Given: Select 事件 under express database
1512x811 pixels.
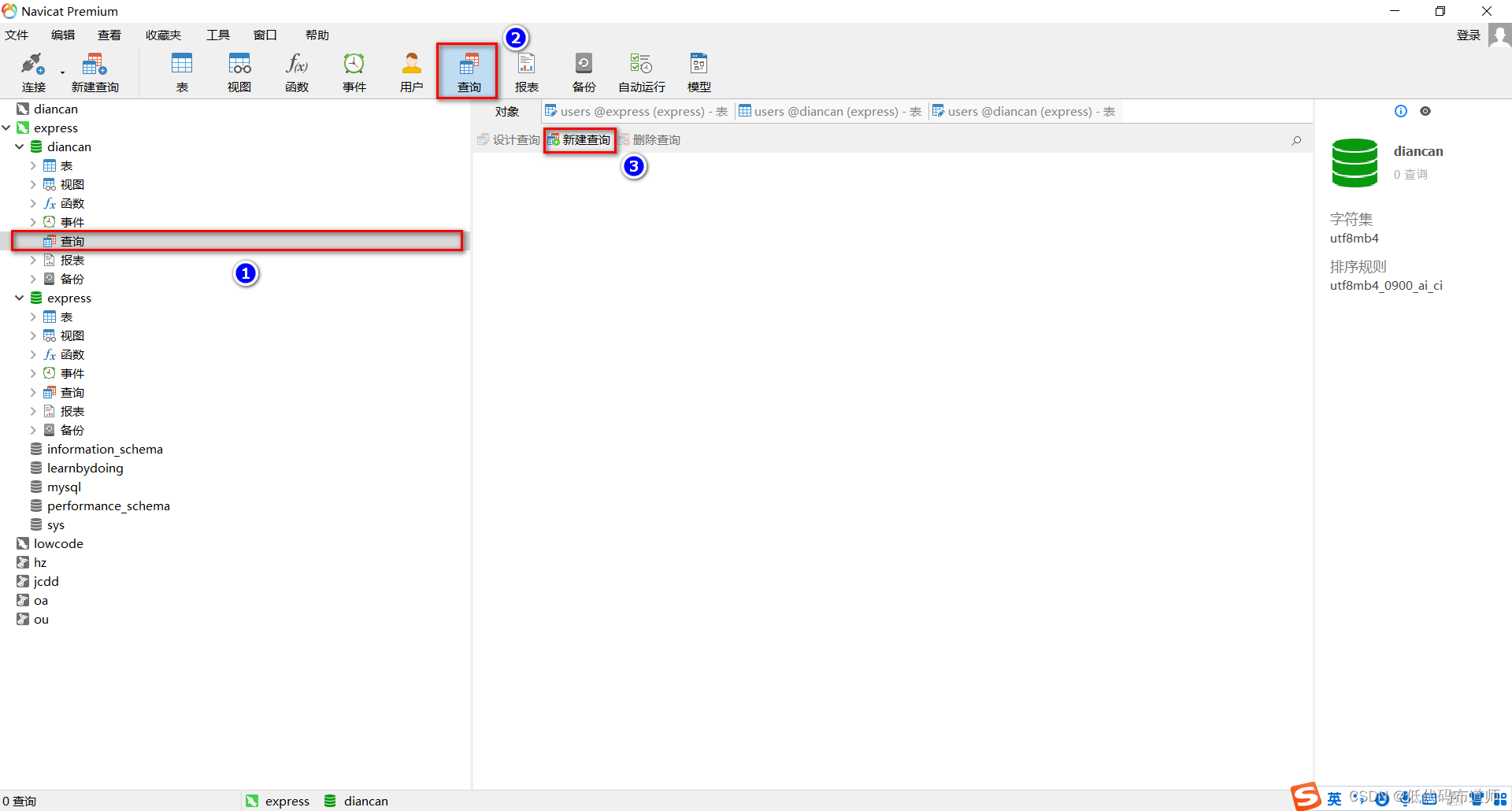Looking at the screenshot, I should 72,373.
